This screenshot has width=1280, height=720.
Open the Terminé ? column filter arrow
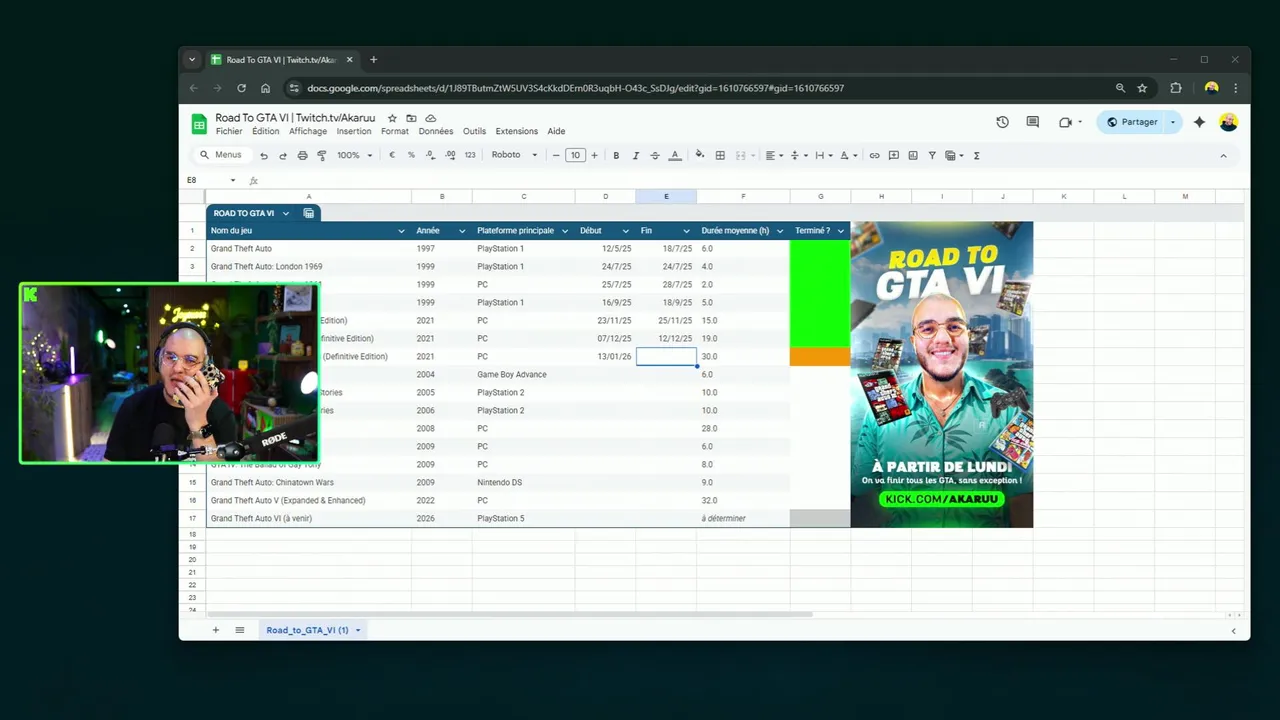click(841, 231)
